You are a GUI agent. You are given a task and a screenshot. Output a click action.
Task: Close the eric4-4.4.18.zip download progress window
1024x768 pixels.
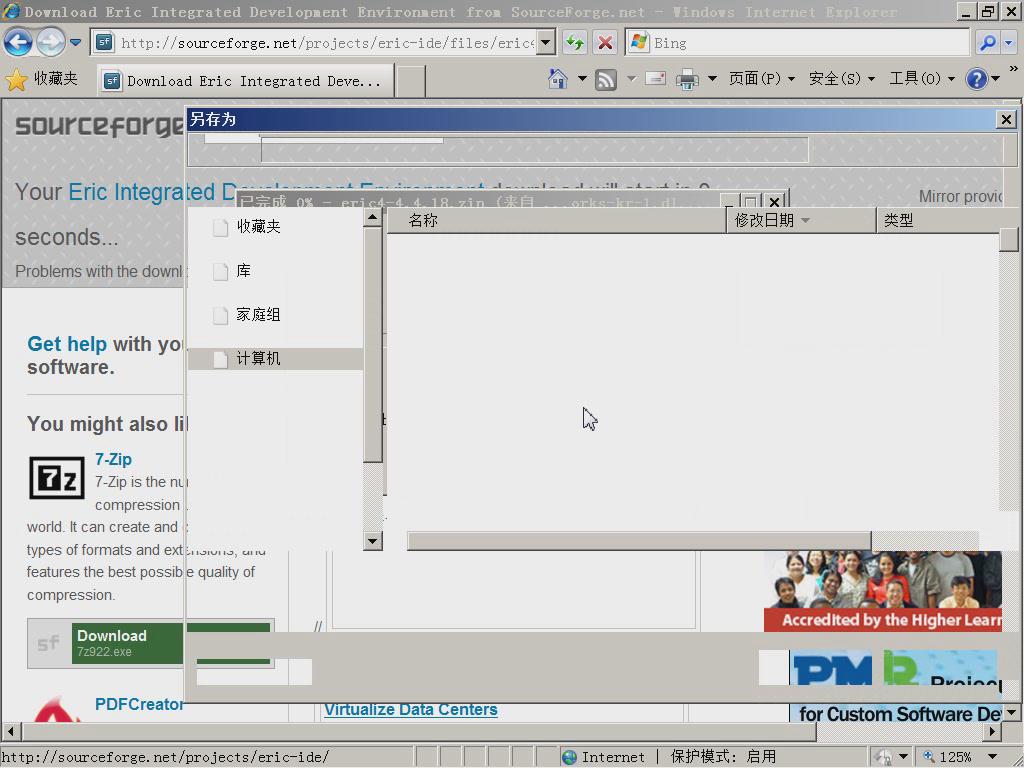(x=775, y=201)
